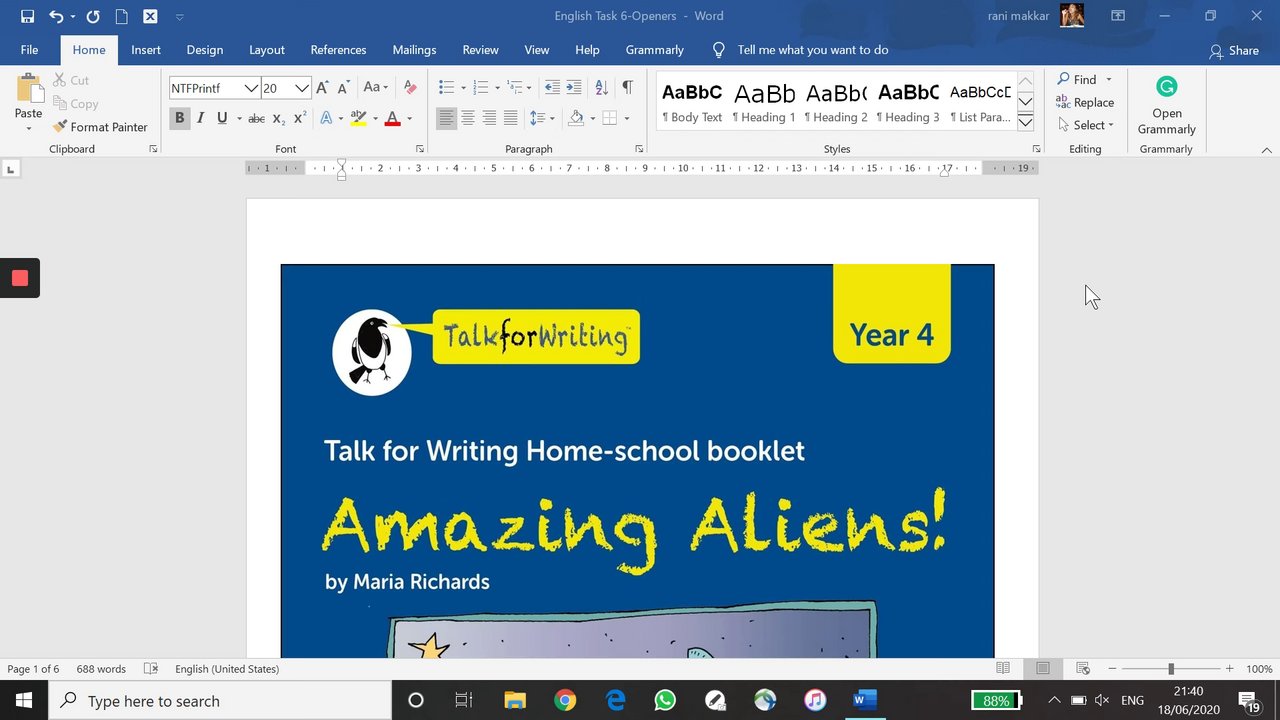Click the 688 words count in status bar
This screenshot has width=1280, height=720.
tap(101, 669)
